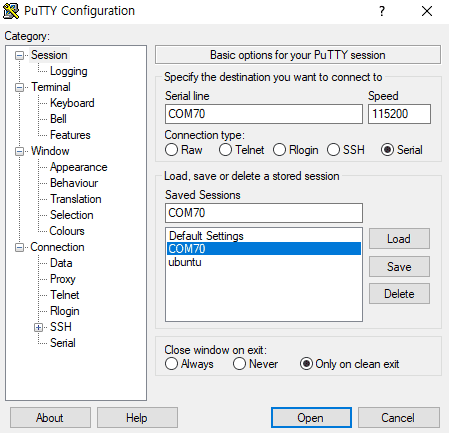Load the selected saved session
Image resolution: width=449 pixels, height=433 pixels.
pyautogui.click(x=399, y=239)
